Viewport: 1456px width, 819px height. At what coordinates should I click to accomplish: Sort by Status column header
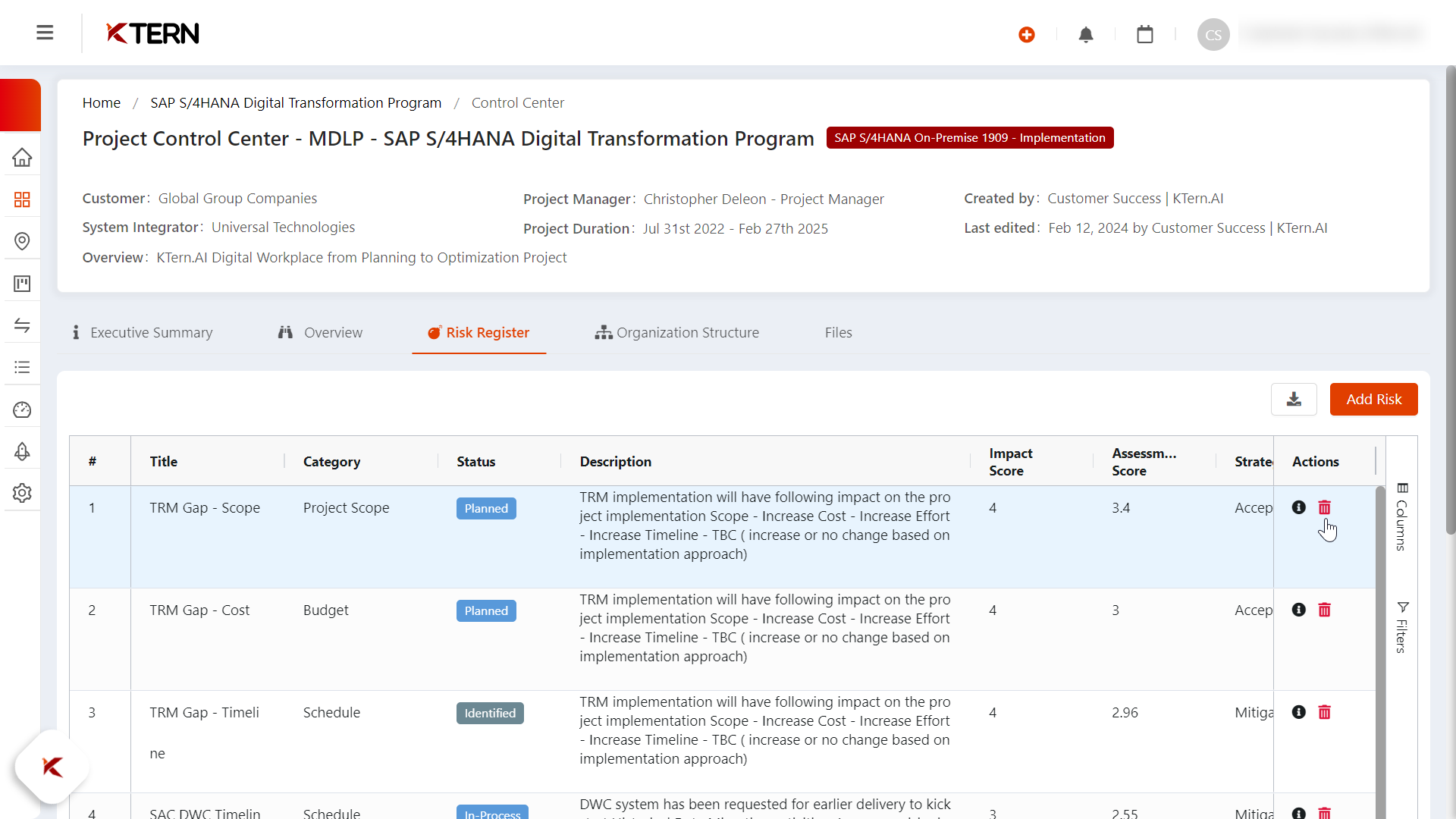[475, 462]
